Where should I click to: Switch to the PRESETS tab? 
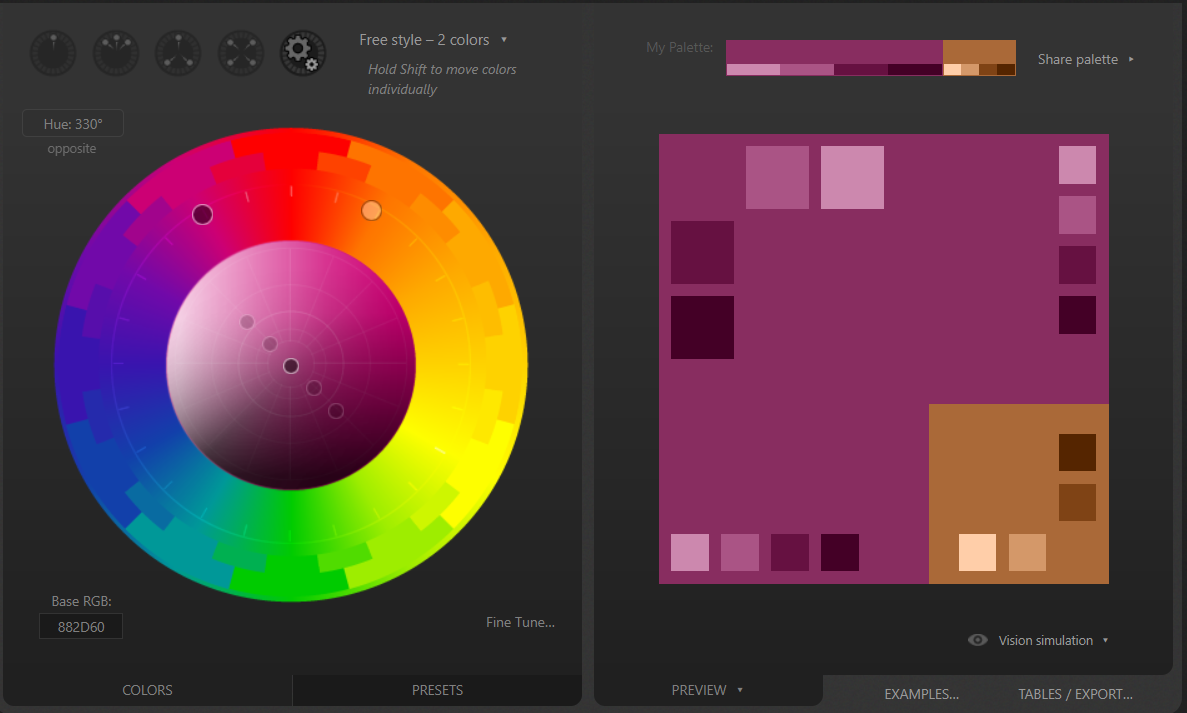437,690
